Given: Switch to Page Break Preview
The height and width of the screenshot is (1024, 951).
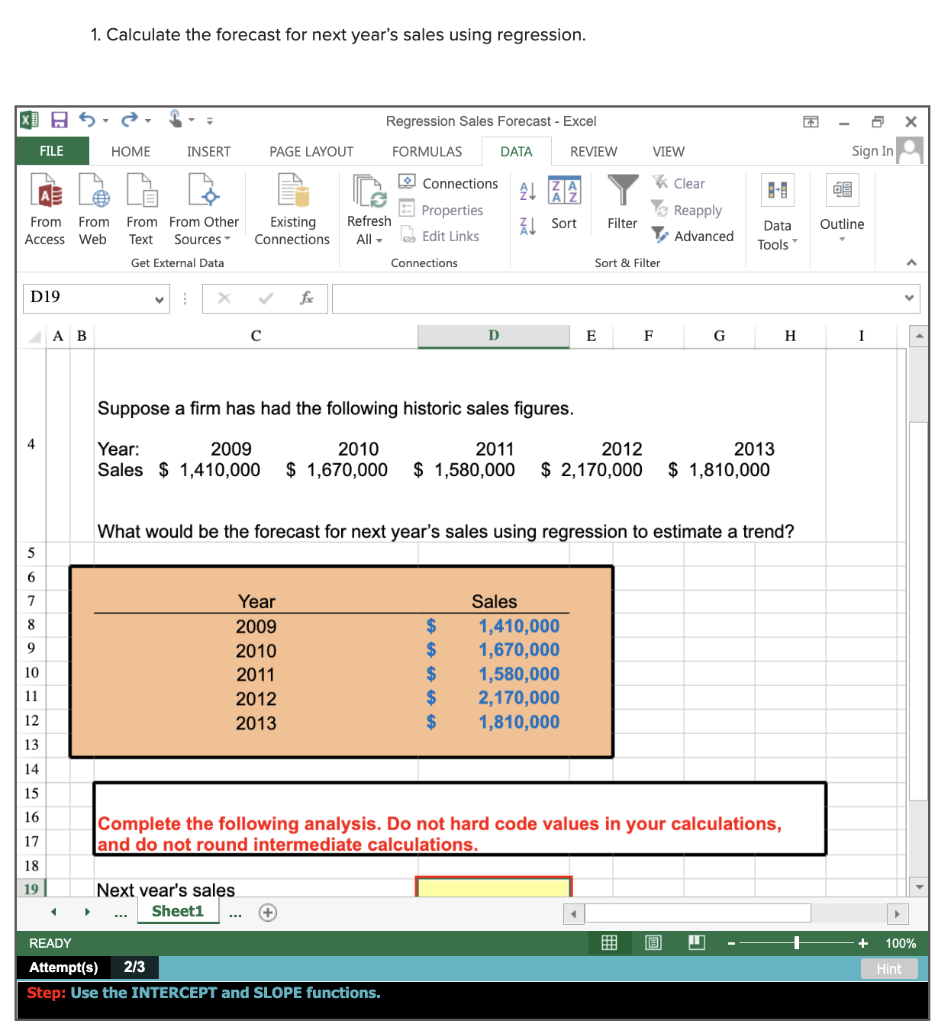Looking at the screenshot, I should [696, 943].
